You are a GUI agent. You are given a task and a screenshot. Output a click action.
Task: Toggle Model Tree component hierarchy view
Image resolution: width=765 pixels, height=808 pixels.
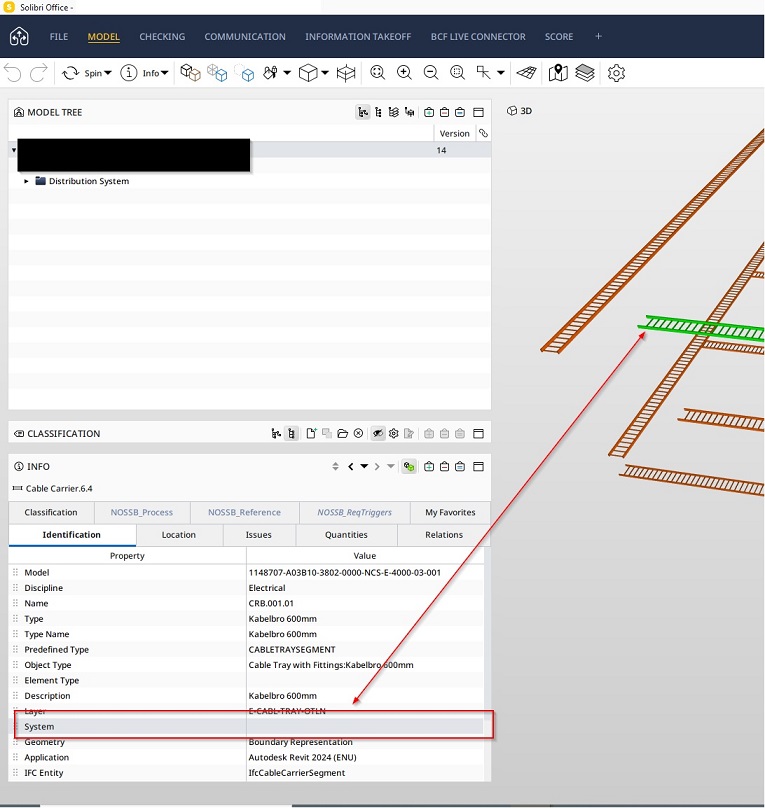pos(379,112)
